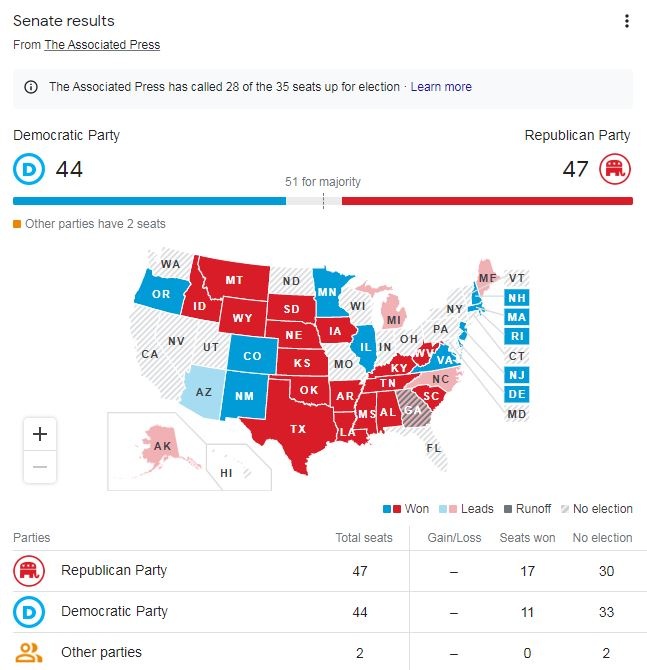Click the Republican Party table row label
The height and width of the screenshot is (670, 647).
[x=114, y=570]
